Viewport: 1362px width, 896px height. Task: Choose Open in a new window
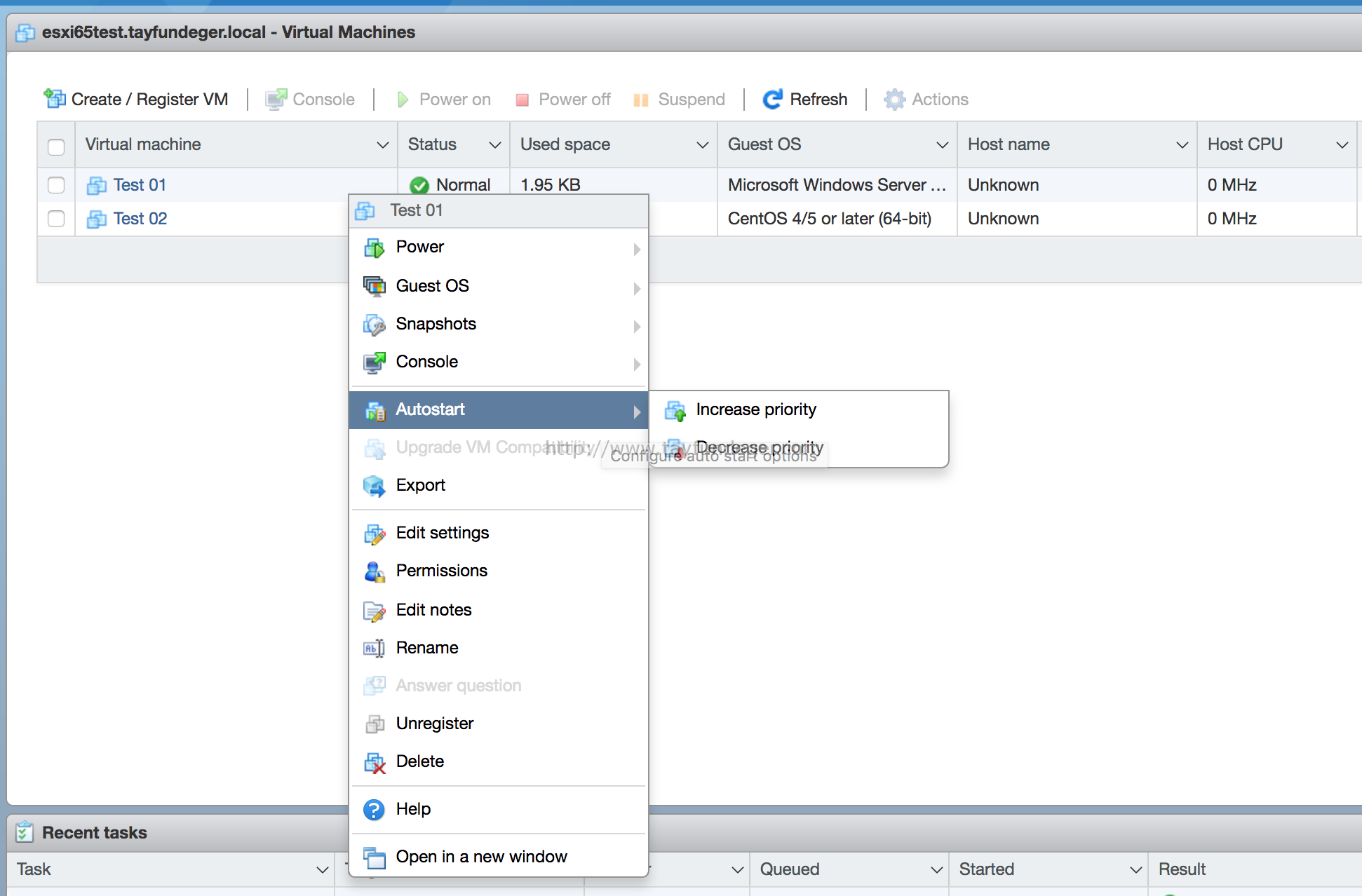coord(499,857)
